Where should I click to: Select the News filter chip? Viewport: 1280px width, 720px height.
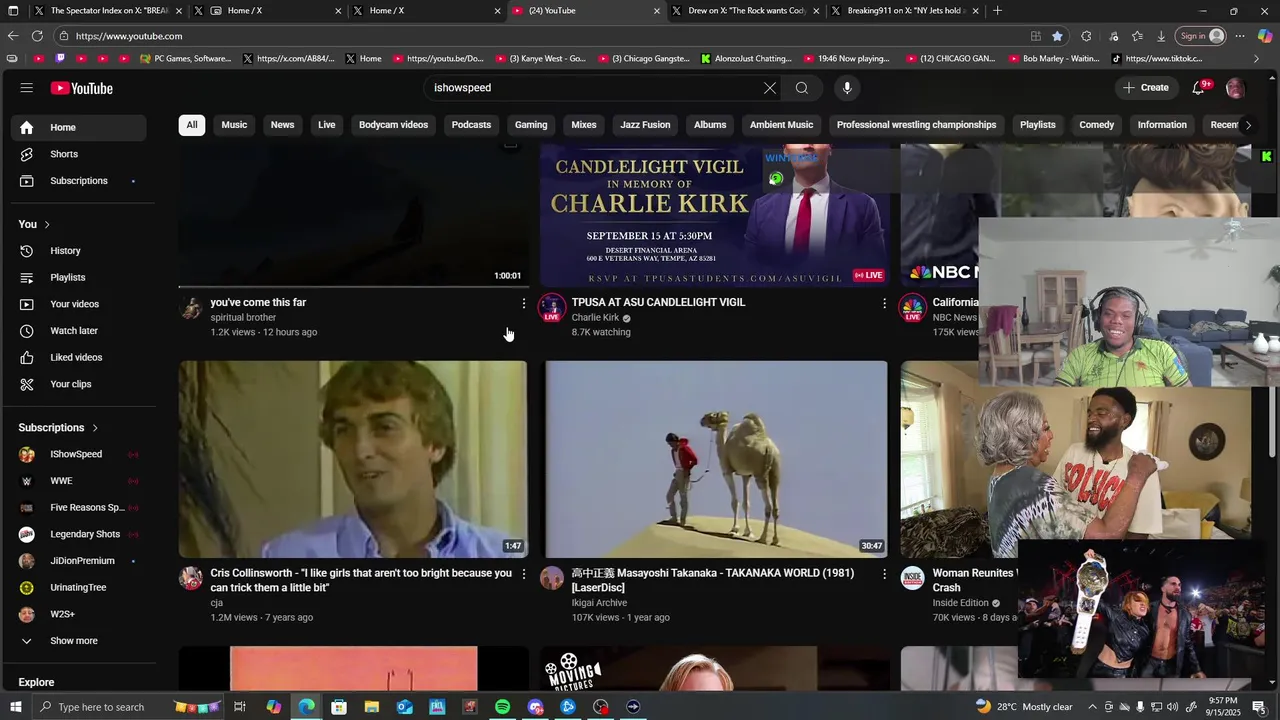(x=282, y=125)
